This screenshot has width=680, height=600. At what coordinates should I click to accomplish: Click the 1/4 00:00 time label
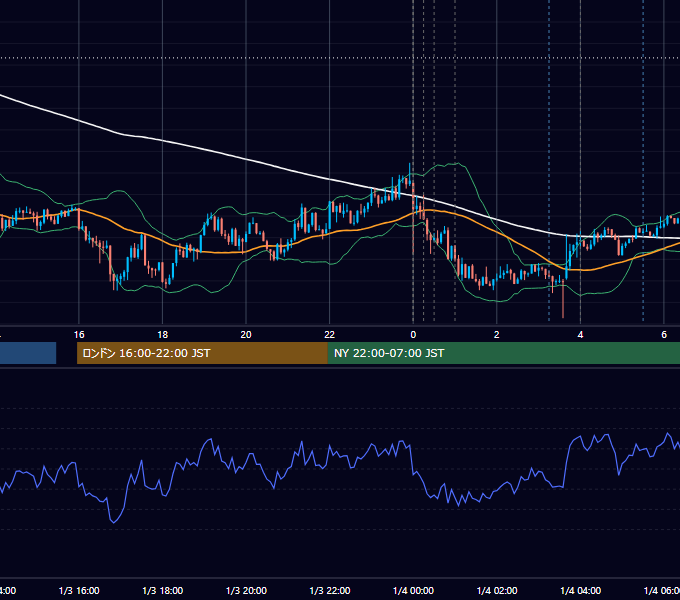pos(413,590)
